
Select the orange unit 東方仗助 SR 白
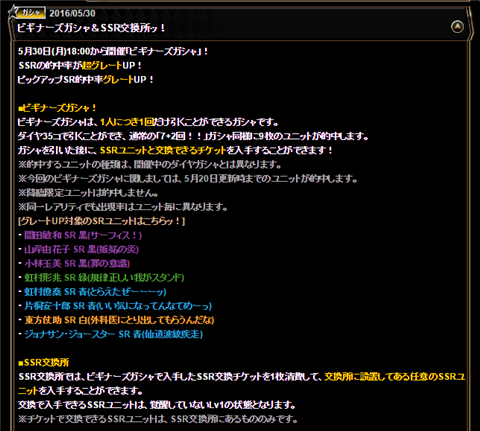point(119,320)
